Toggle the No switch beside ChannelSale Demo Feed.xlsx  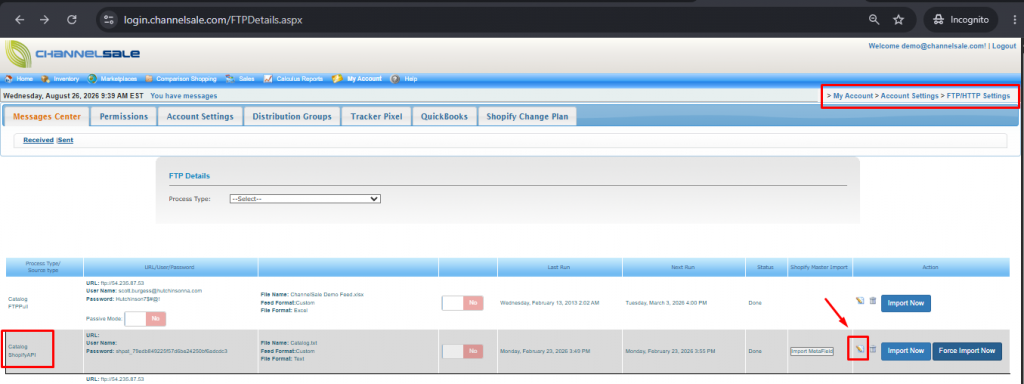point(462,303)
